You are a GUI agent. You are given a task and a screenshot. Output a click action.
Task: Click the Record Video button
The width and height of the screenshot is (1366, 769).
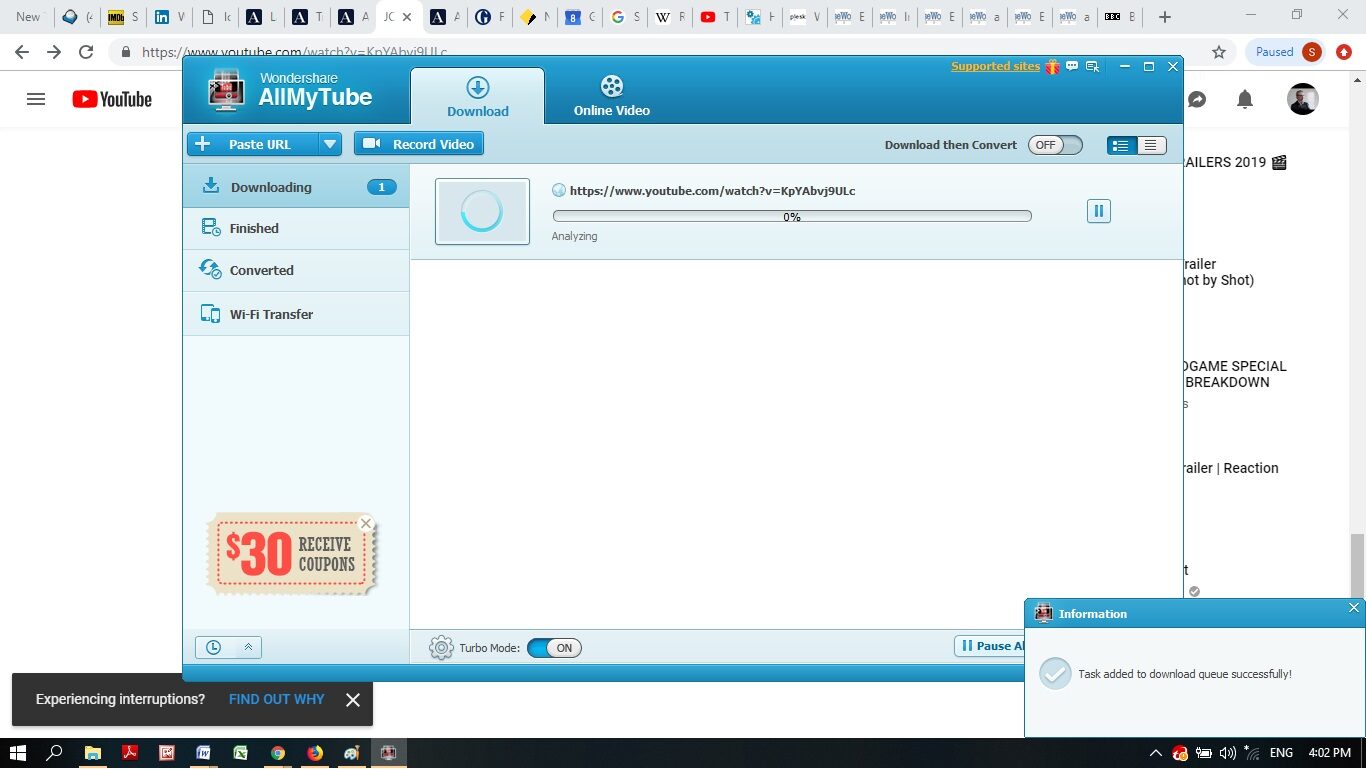point(419,144)
